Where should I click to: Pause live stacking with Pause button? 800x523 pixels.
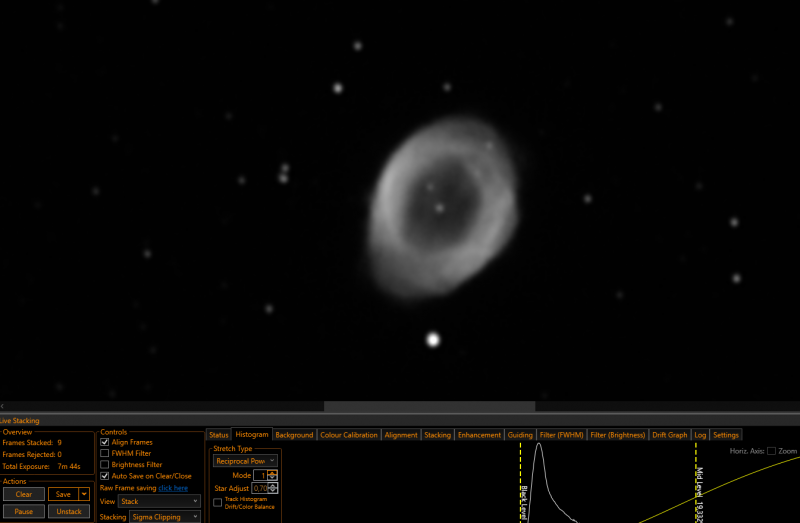tap(23, 511)
